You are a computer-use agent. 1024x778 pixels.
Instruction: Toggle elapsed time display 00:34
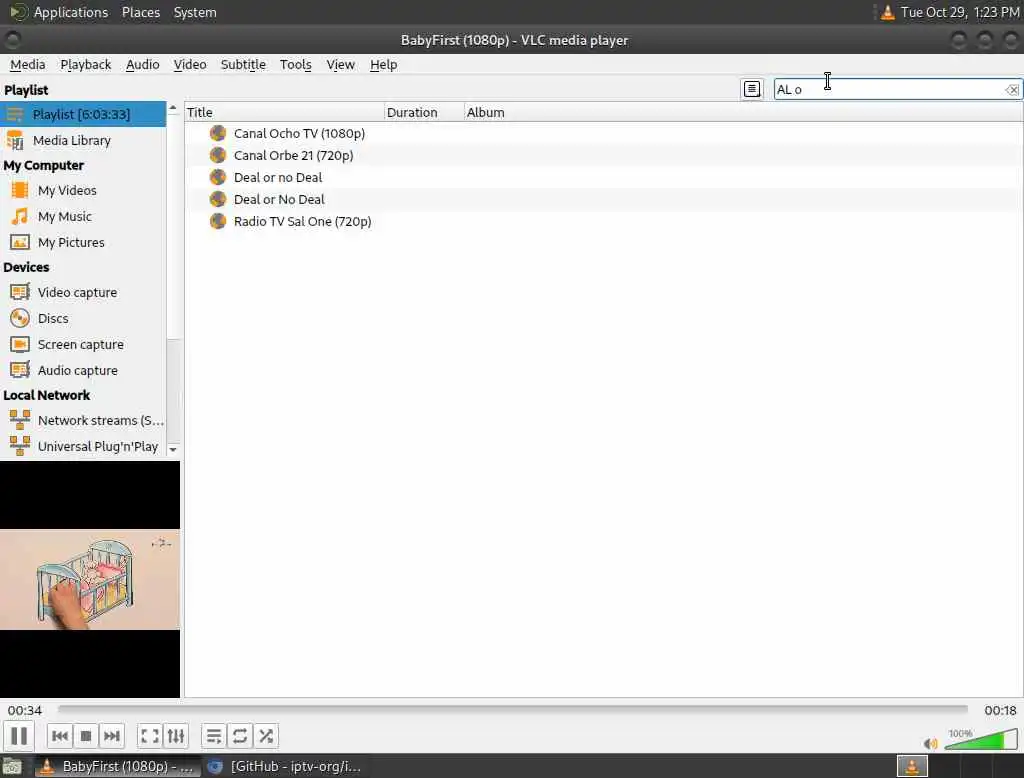25,710
